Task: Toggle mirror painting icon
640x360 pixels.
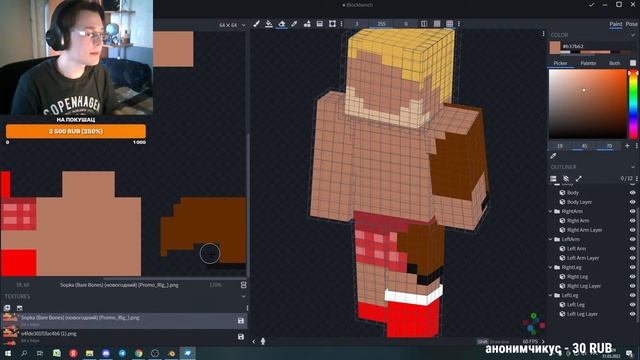Action: pyautogui.click(x=424, y=24)
